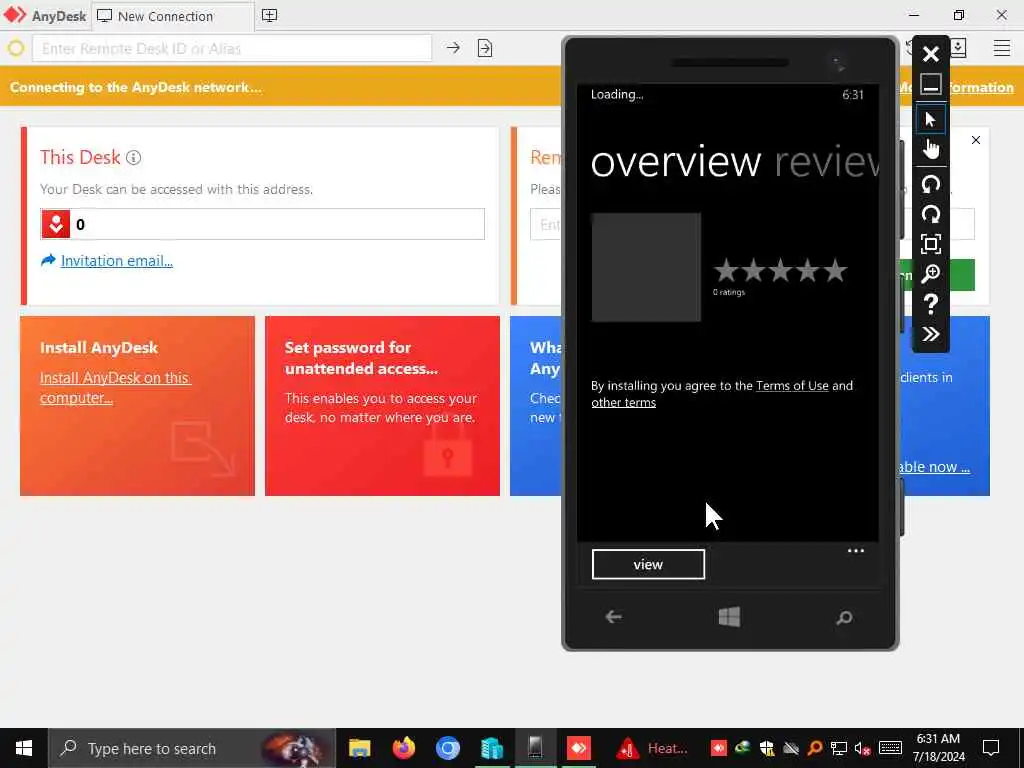Tap the phone's search magnifier button

click(x=844, y=618)
